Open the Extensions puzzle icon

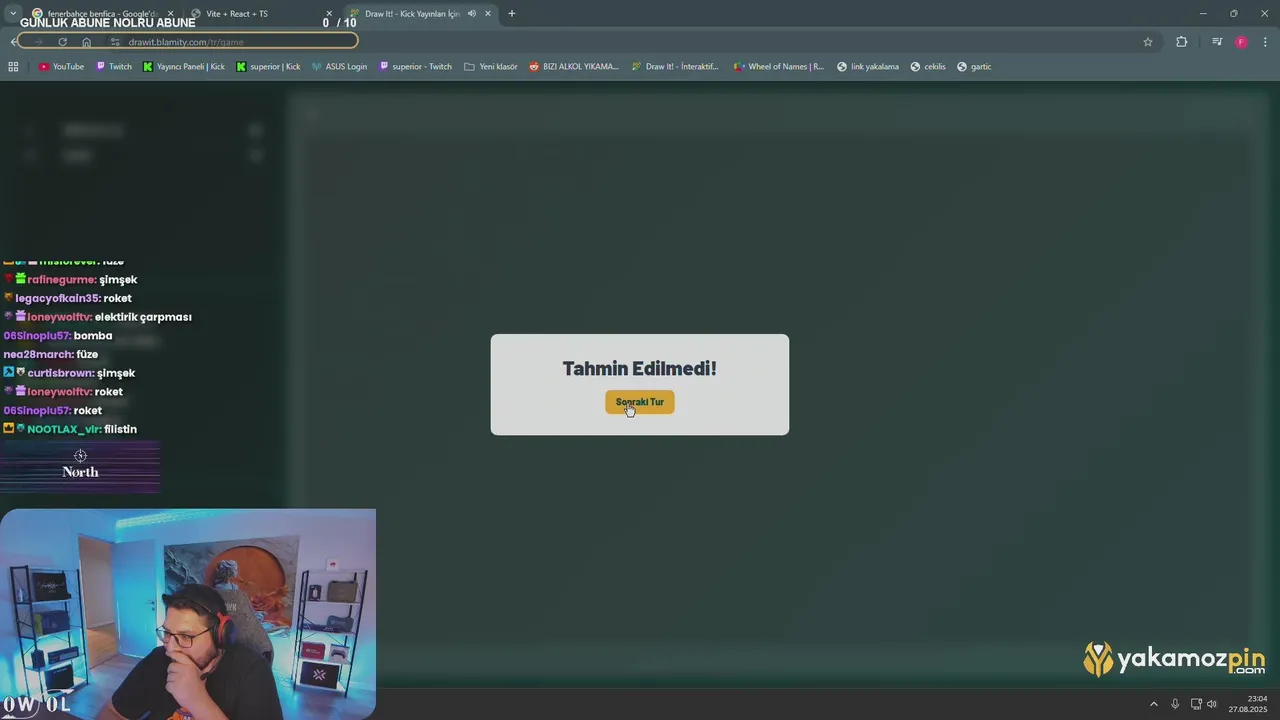[1182, 42]
